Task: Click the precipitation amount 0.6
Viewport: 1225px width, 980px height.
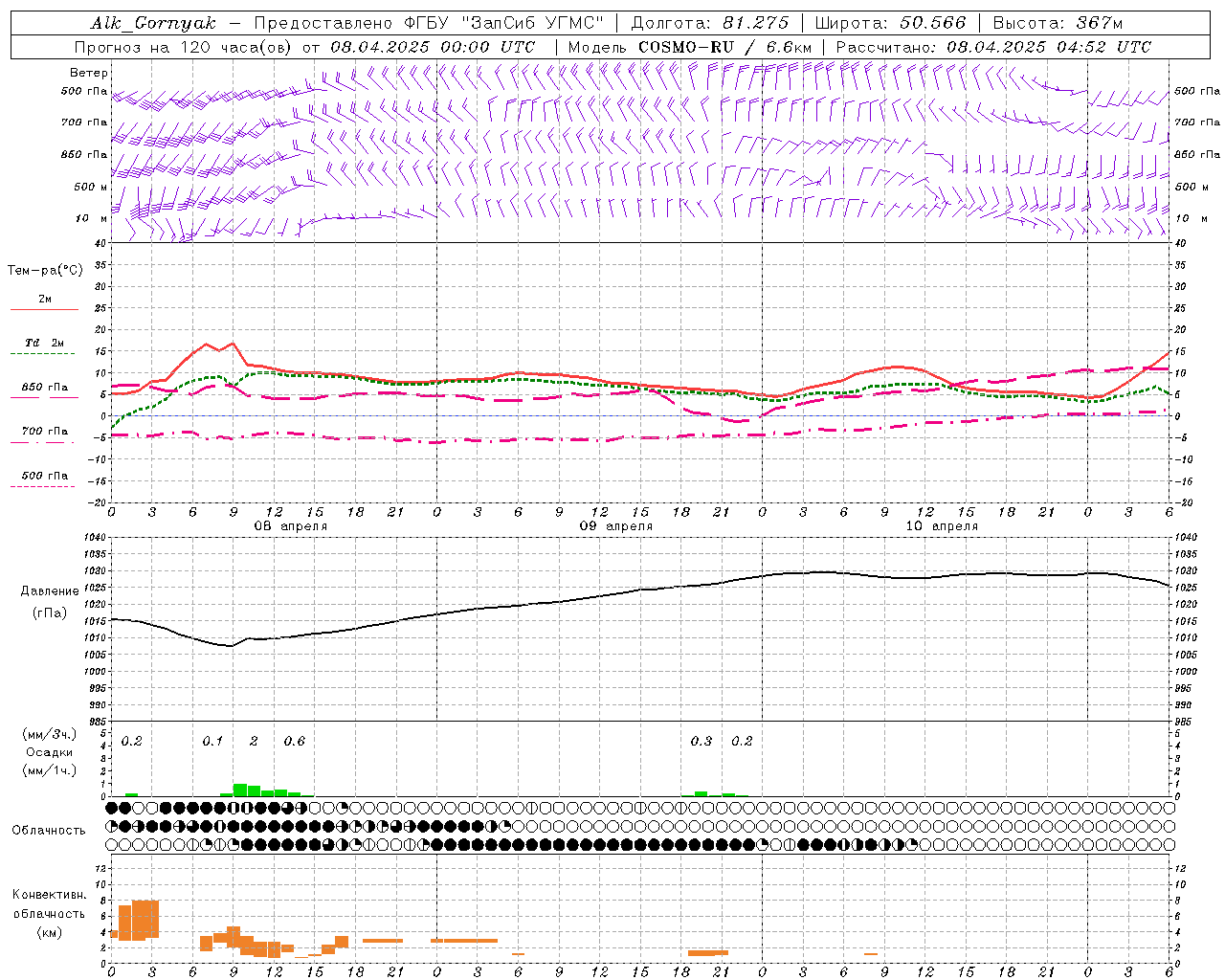Action: pos(295,741)
